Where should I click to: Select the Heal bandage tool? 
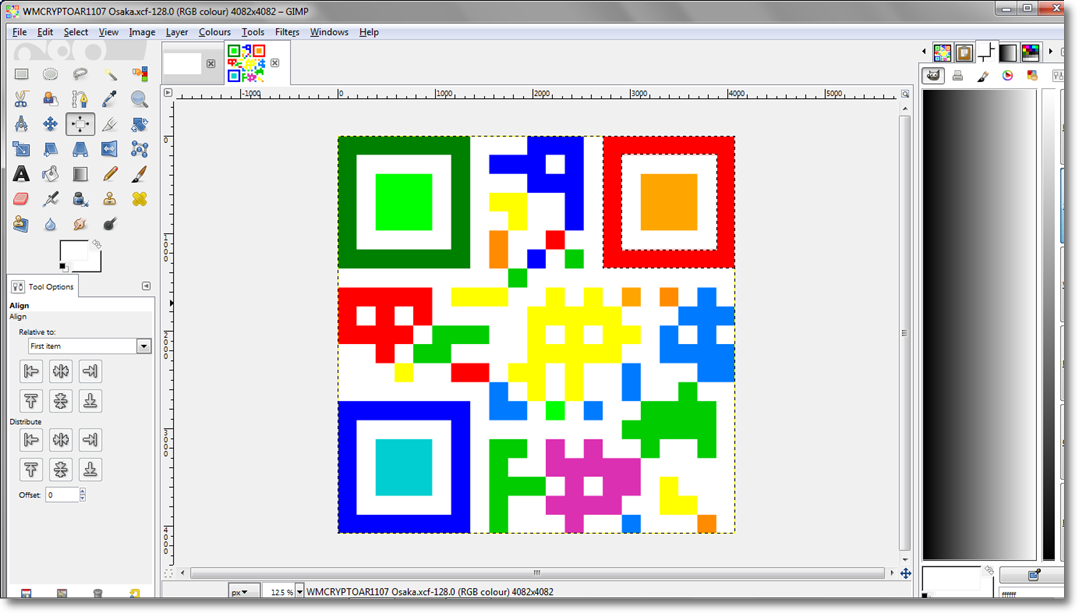(x=139, y=199)
